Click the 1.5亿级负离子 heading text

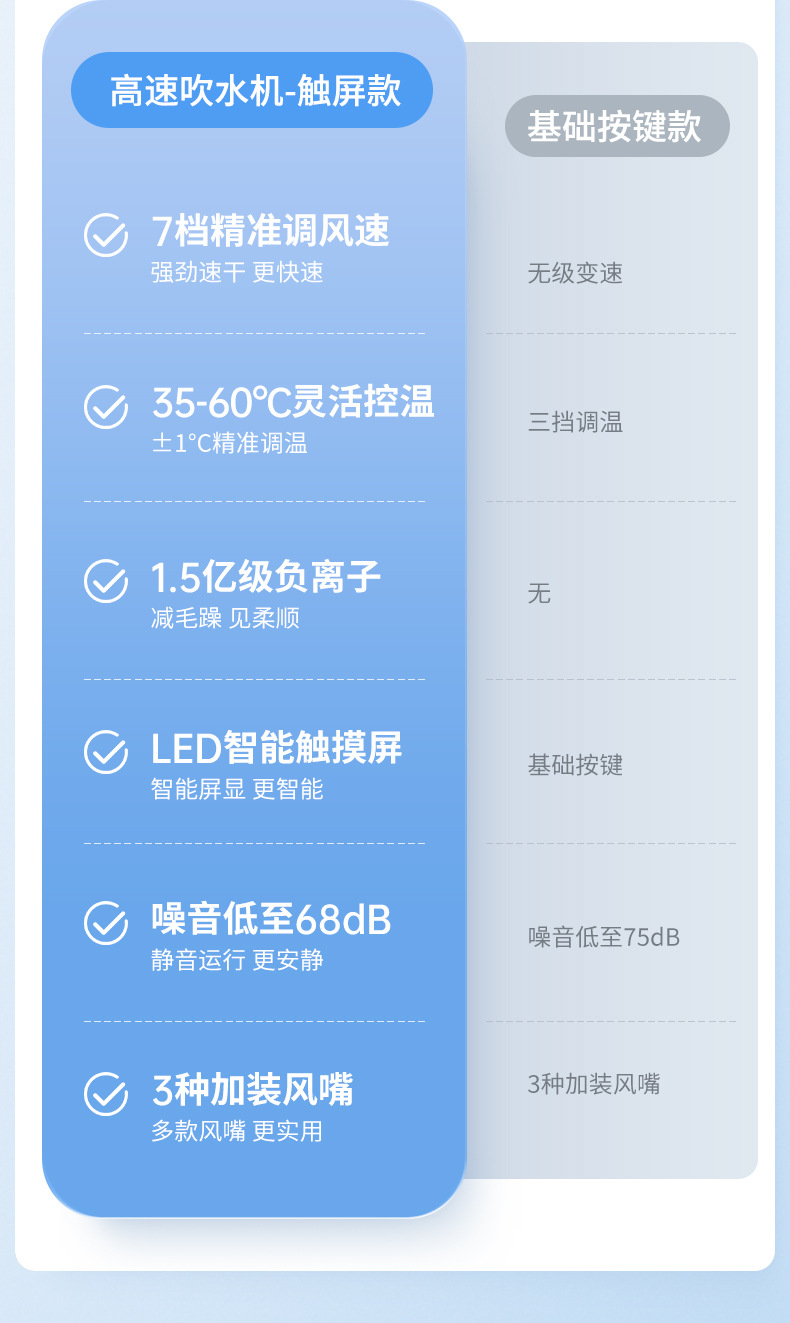[266, 577]
